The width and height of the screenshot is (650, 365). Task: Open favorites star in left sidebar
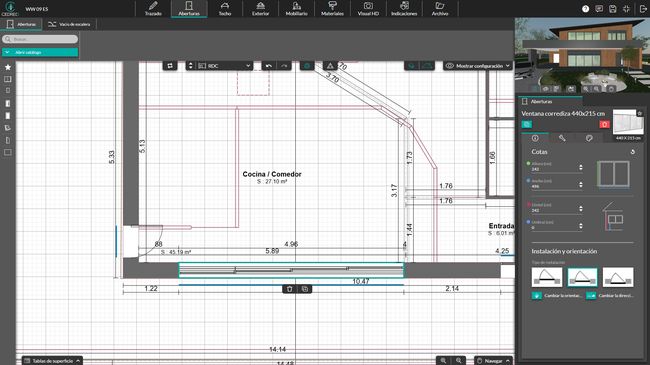(x=8, y=67)
